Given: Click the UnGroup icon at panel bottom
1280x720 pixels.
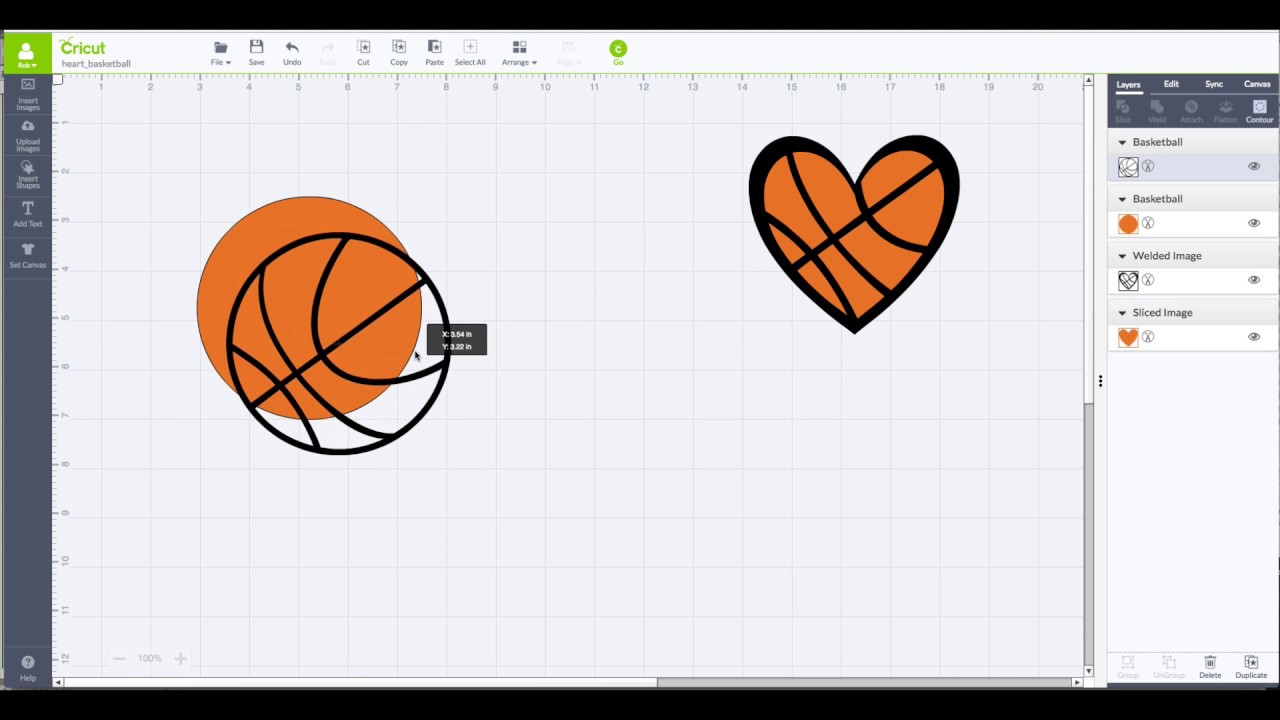Looking at the screenshot, I should coord(1168,667).
